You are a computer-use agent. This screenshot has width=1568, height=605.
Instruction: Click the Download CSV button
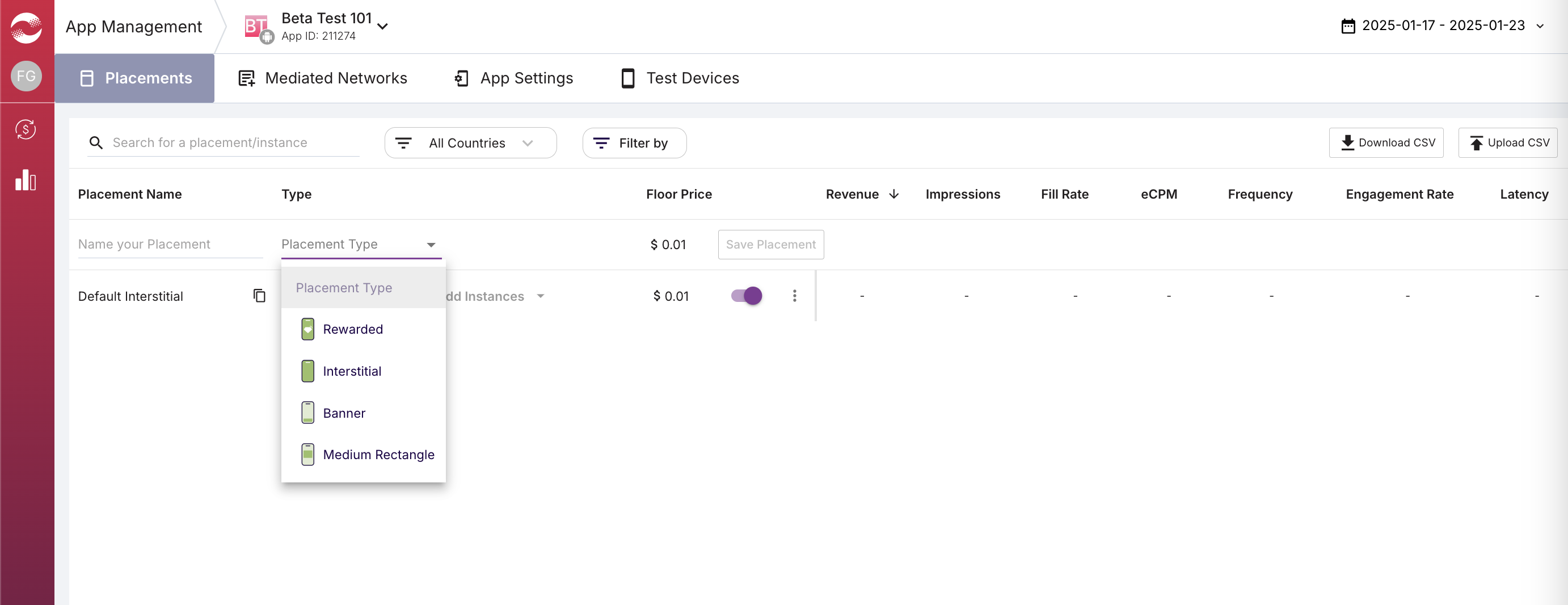pos(1386,142)
